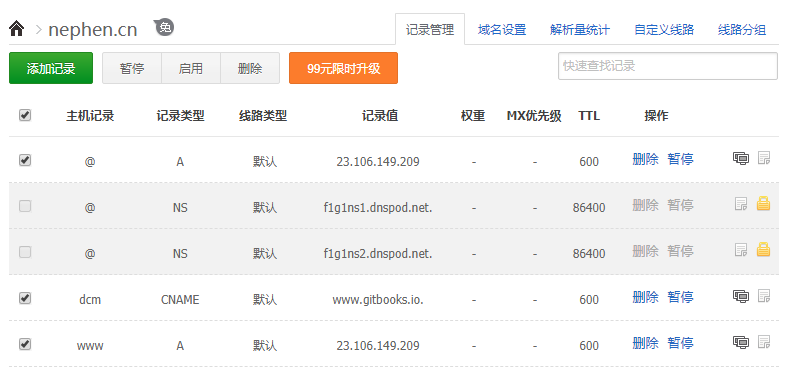Viewport: 789px width, 373px height.
Task: Switch to the 记录管理 tab
Action: pyautogui.click(x=430, y=30)
